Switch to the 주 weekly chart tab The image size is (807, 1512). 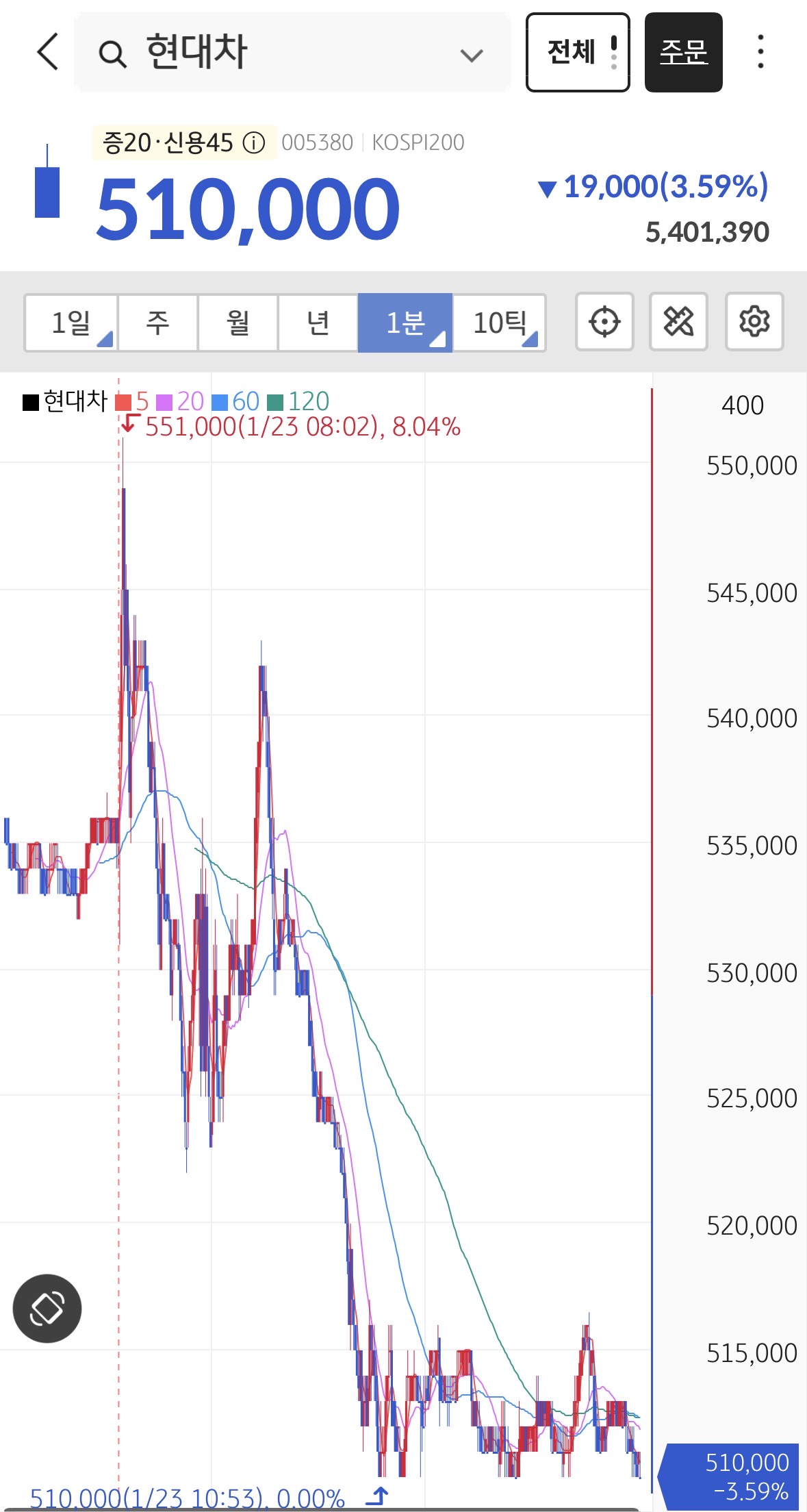[157, 323]
